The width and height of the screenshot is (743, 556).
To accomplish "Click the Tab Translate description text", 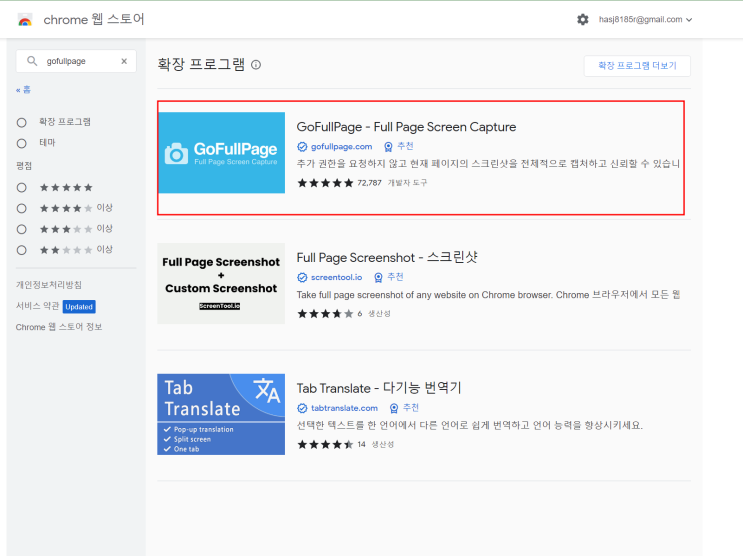I will pyautogui.click(x=470, y=425).
